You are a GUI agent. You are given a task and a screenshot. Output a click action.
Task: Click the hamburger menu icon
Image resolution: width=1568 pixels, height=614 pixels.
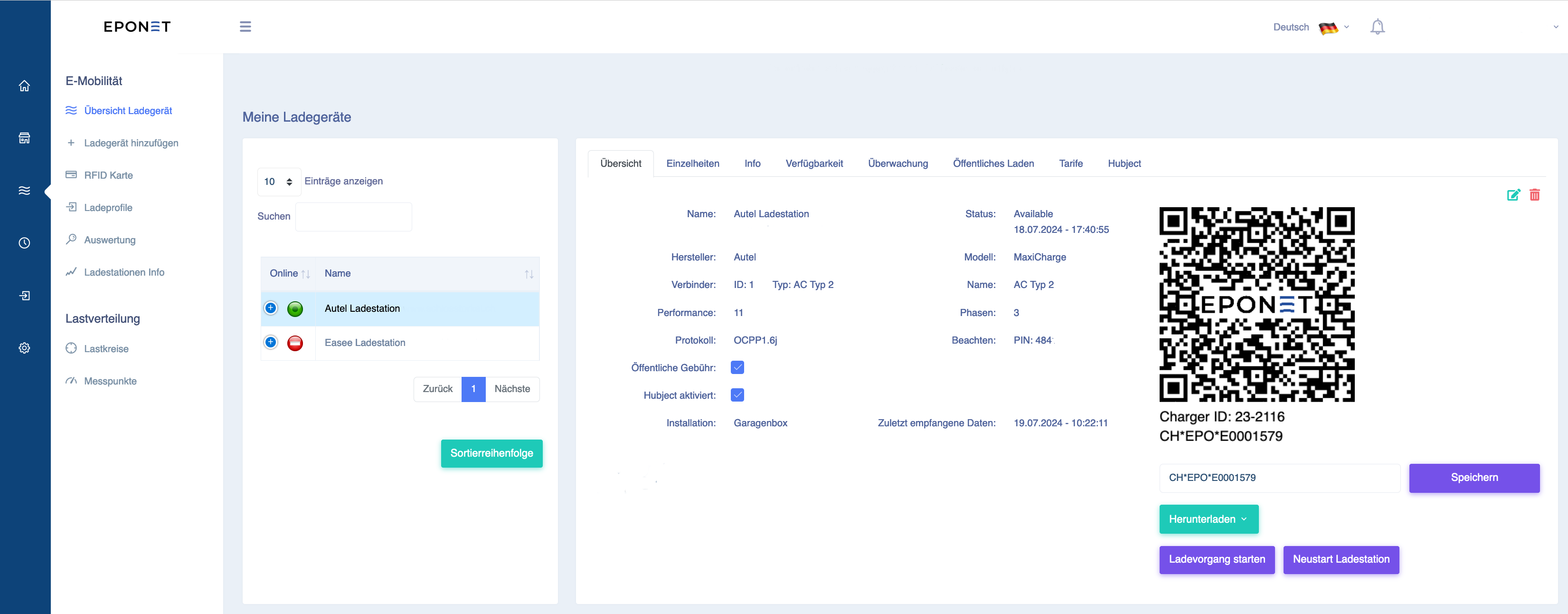tap(246, 27)
